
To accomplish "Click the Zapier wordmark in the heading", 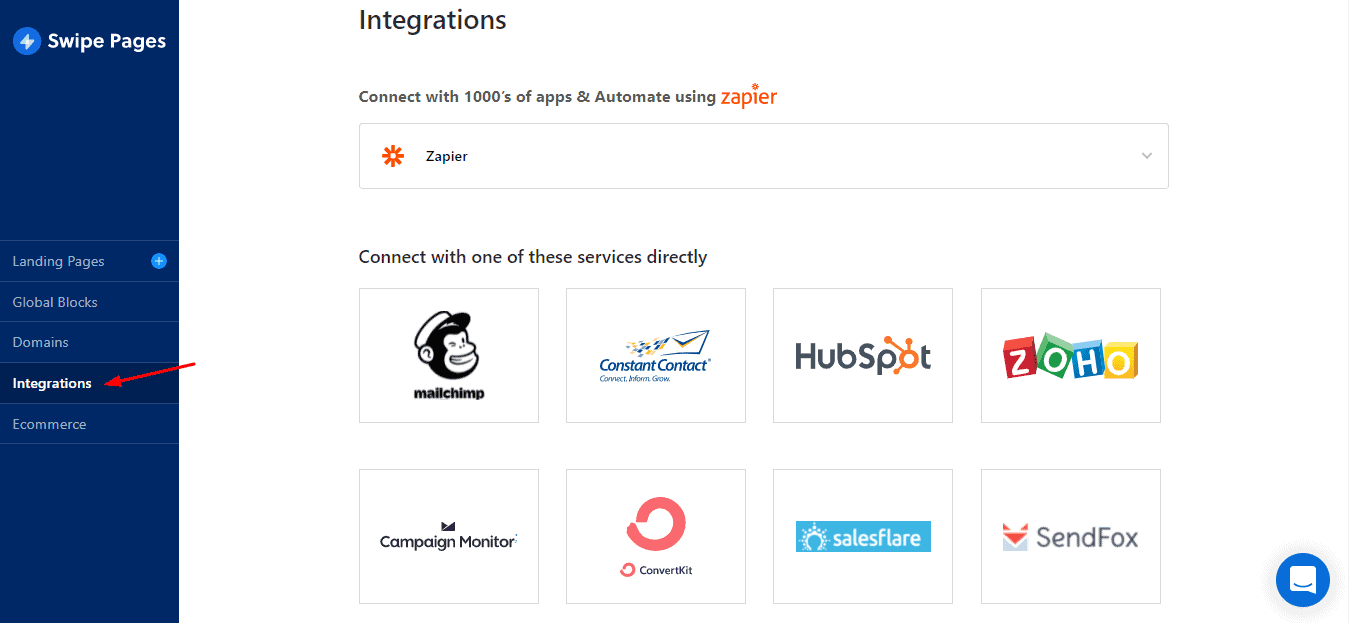I will coord(749,96).
